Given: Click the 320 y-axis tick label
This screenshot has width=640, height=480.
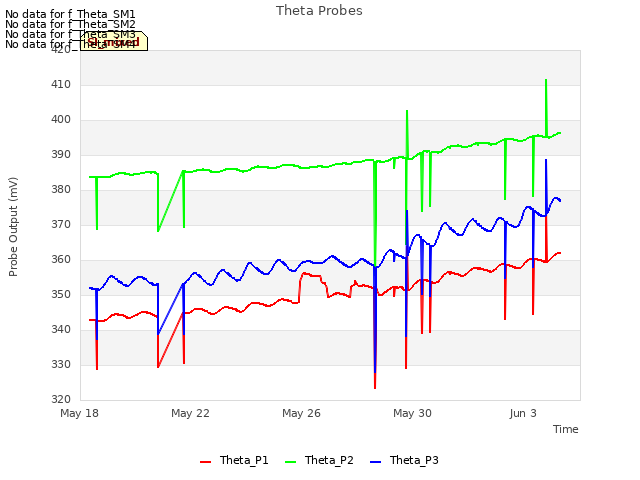Looking at the screenshot, I should [x=61, y=399].
